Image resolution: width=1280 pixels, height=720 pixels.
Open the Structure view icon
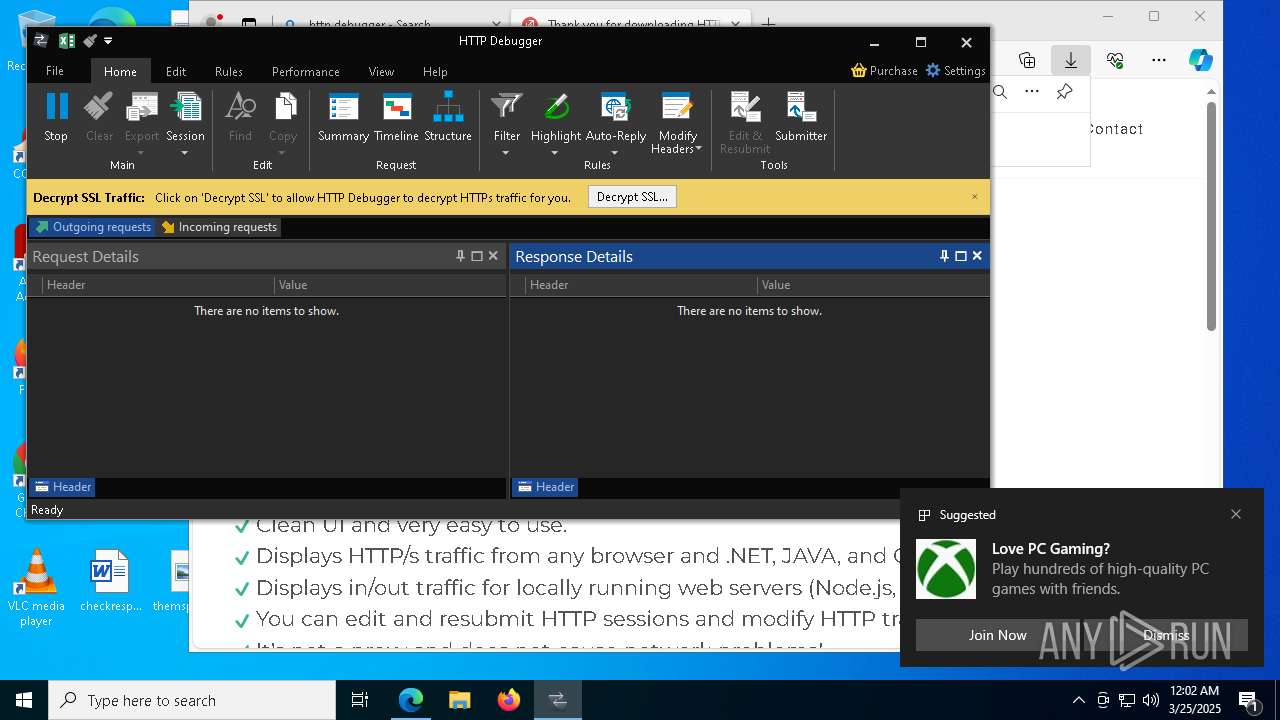click(x=448, y=107)
